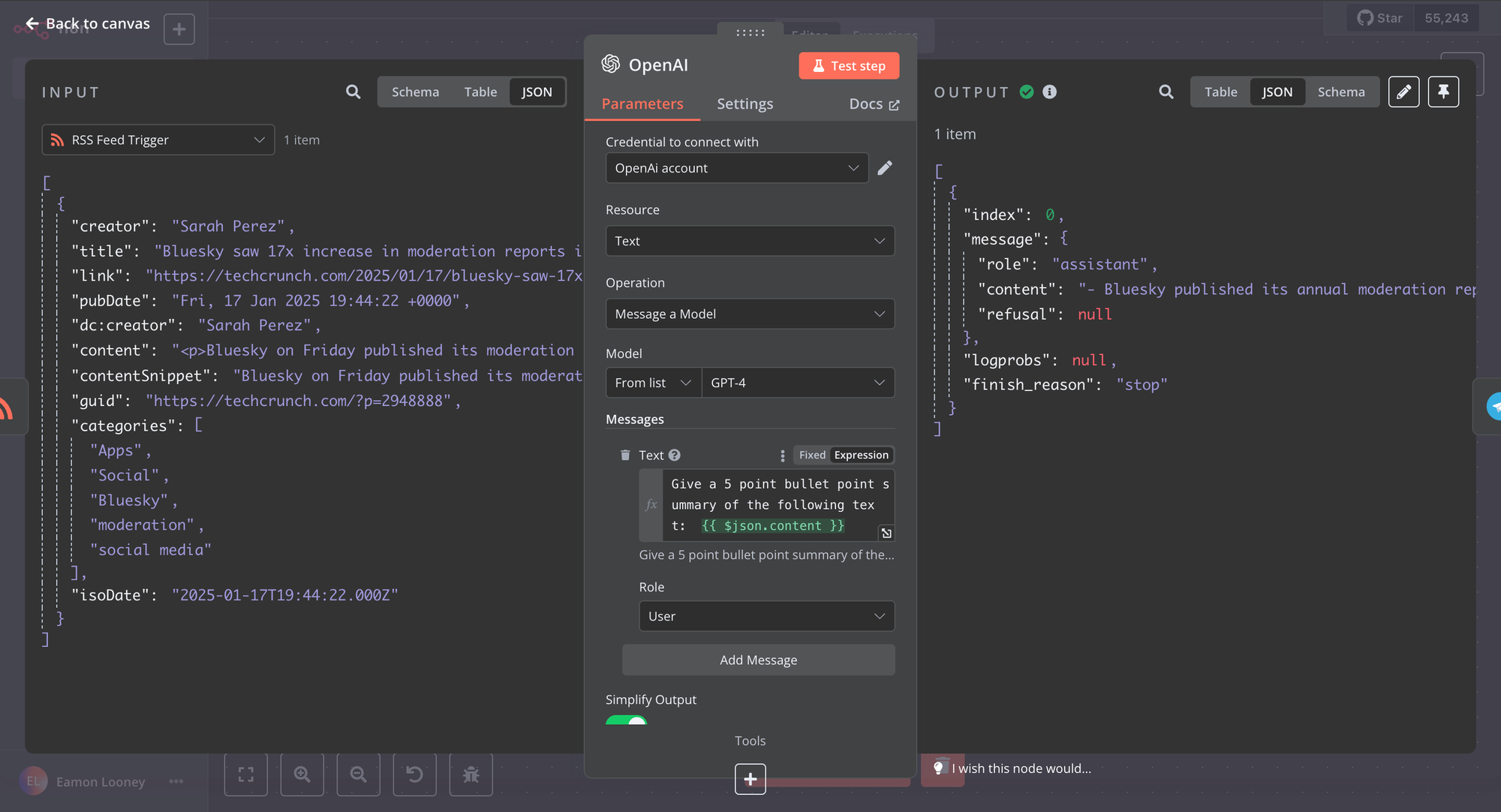Open the Role dropdown showing User
Image resolution: width=1501 pixels, height=812 pixels.
pos(767,616)
